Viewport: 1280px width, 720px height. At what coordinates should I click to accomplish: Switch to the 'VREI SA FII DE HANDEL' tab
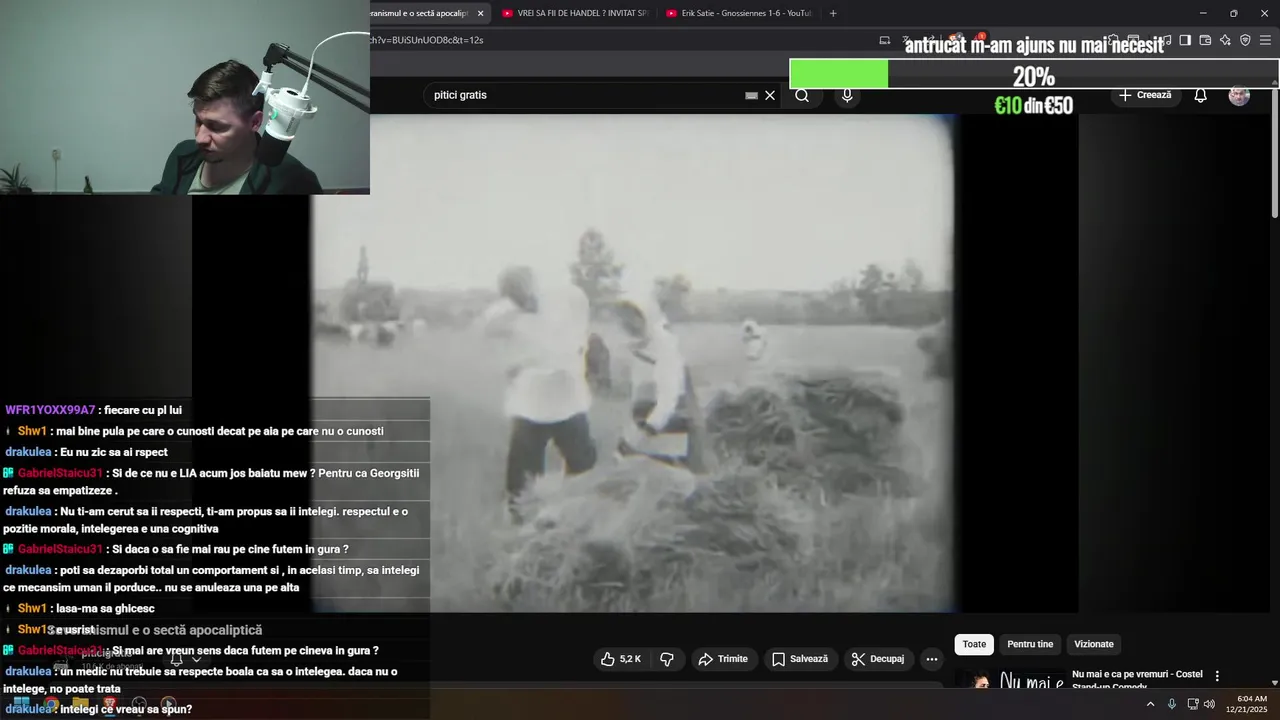click(575, 13)
